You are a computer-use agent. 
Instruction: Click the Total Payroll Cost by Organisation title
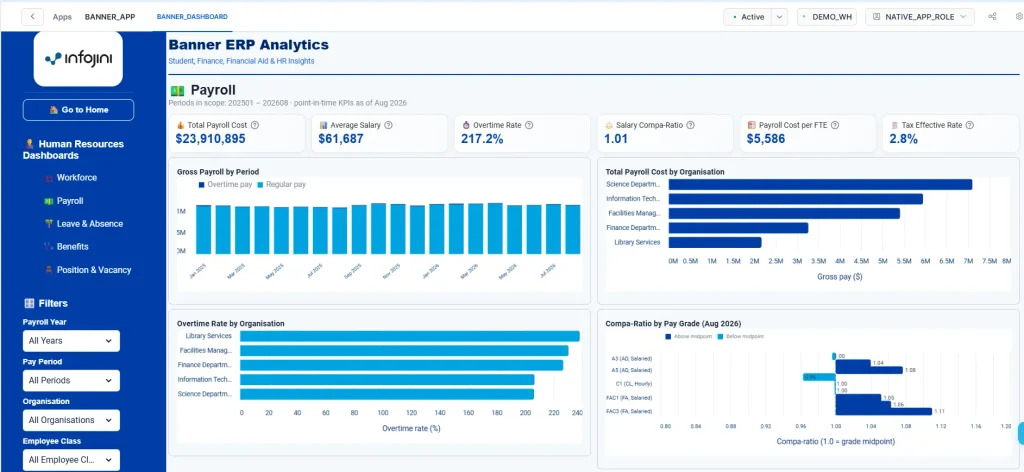[x=665, y=172]
